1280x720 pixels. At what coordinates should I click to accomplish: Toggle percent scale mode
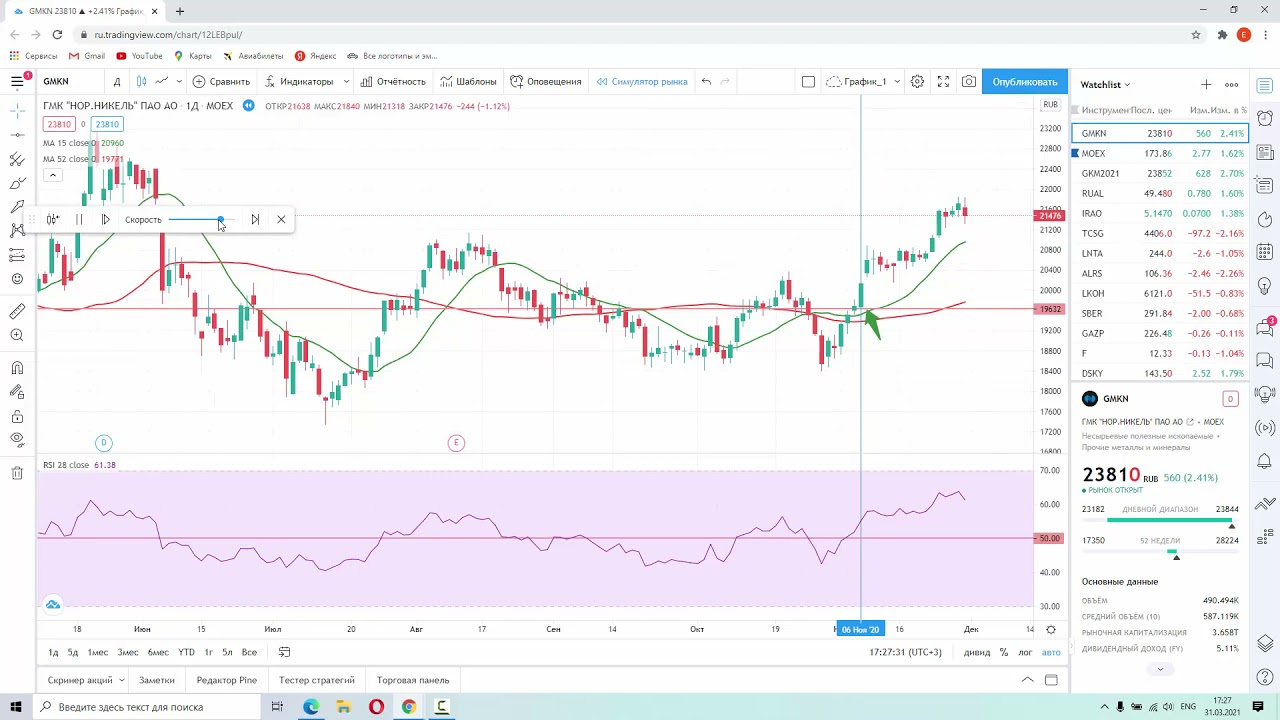coord(1003,652)
